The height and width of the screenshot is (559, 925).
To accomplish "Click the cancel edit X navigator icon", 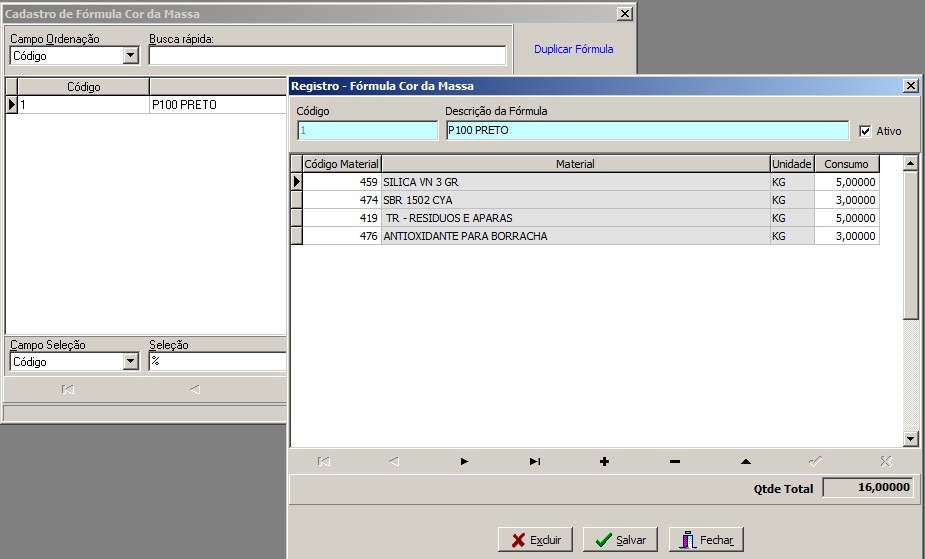I will click(885, 461).
